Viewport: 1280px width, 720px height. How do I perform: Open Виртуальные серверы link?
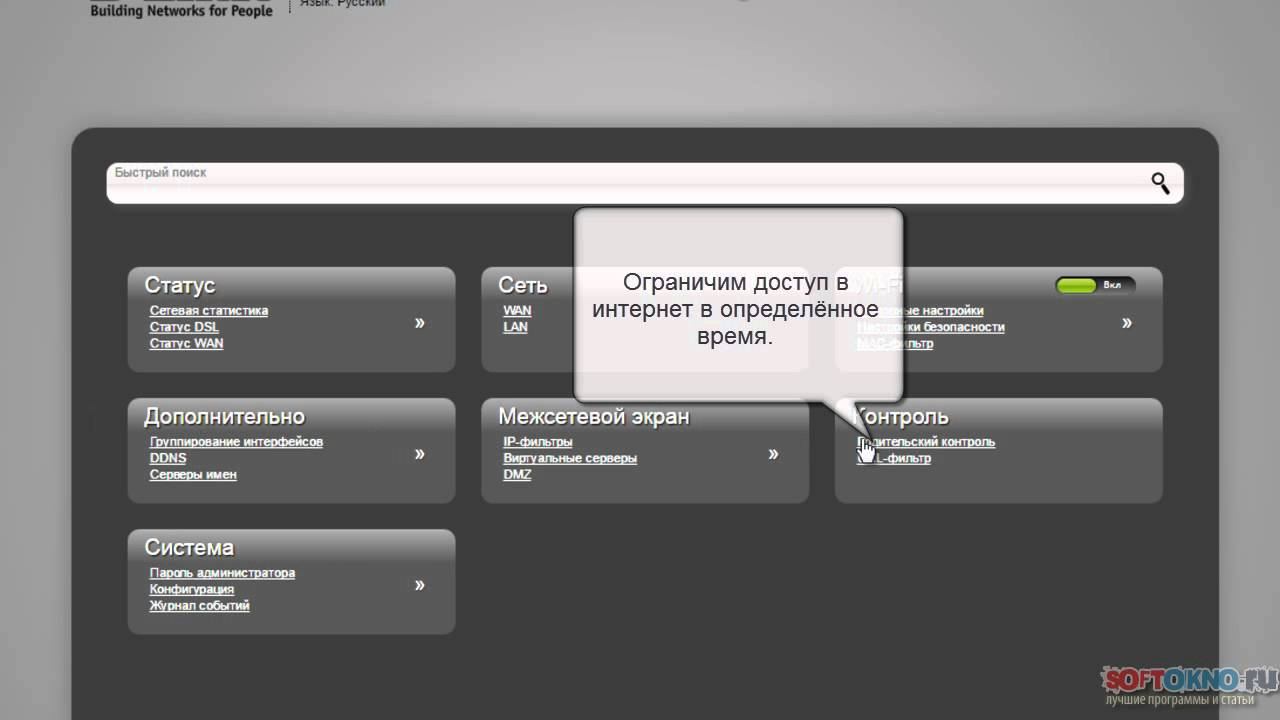(570, 458)
